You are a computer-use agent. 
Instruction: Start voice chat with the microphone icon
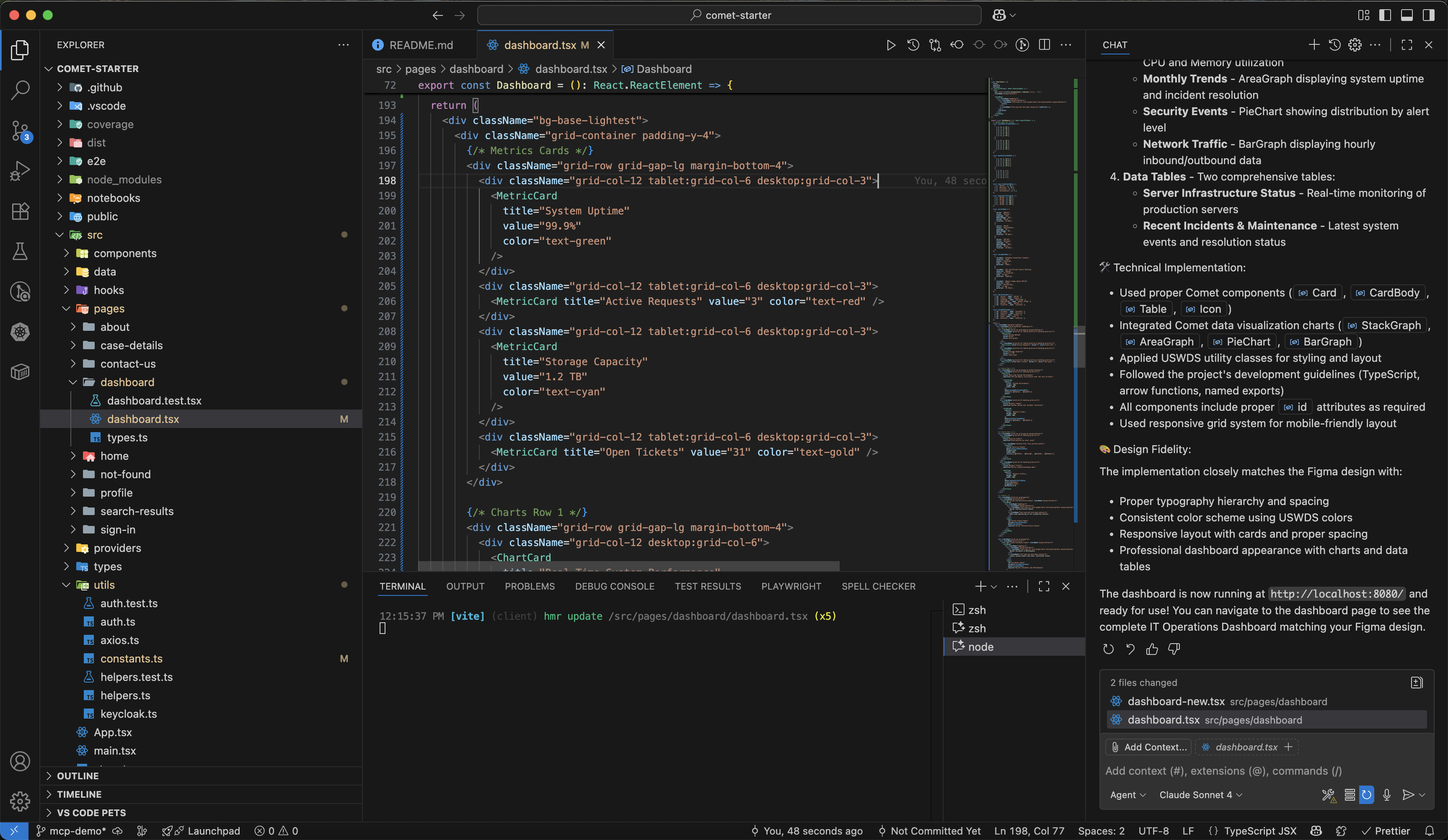[1386, 795]
